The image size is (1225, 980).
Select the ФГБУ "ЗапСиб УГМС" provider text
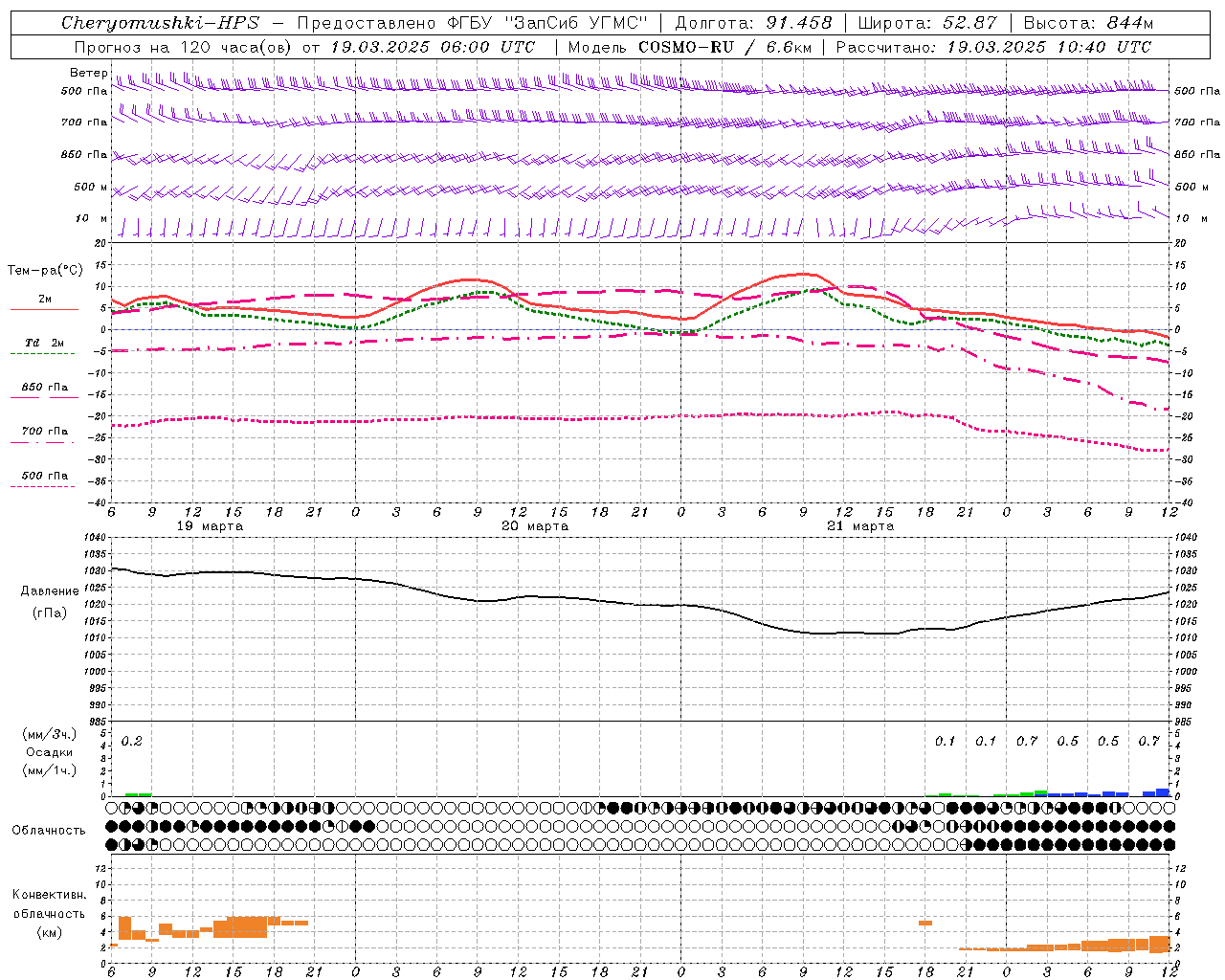point(546,23)
